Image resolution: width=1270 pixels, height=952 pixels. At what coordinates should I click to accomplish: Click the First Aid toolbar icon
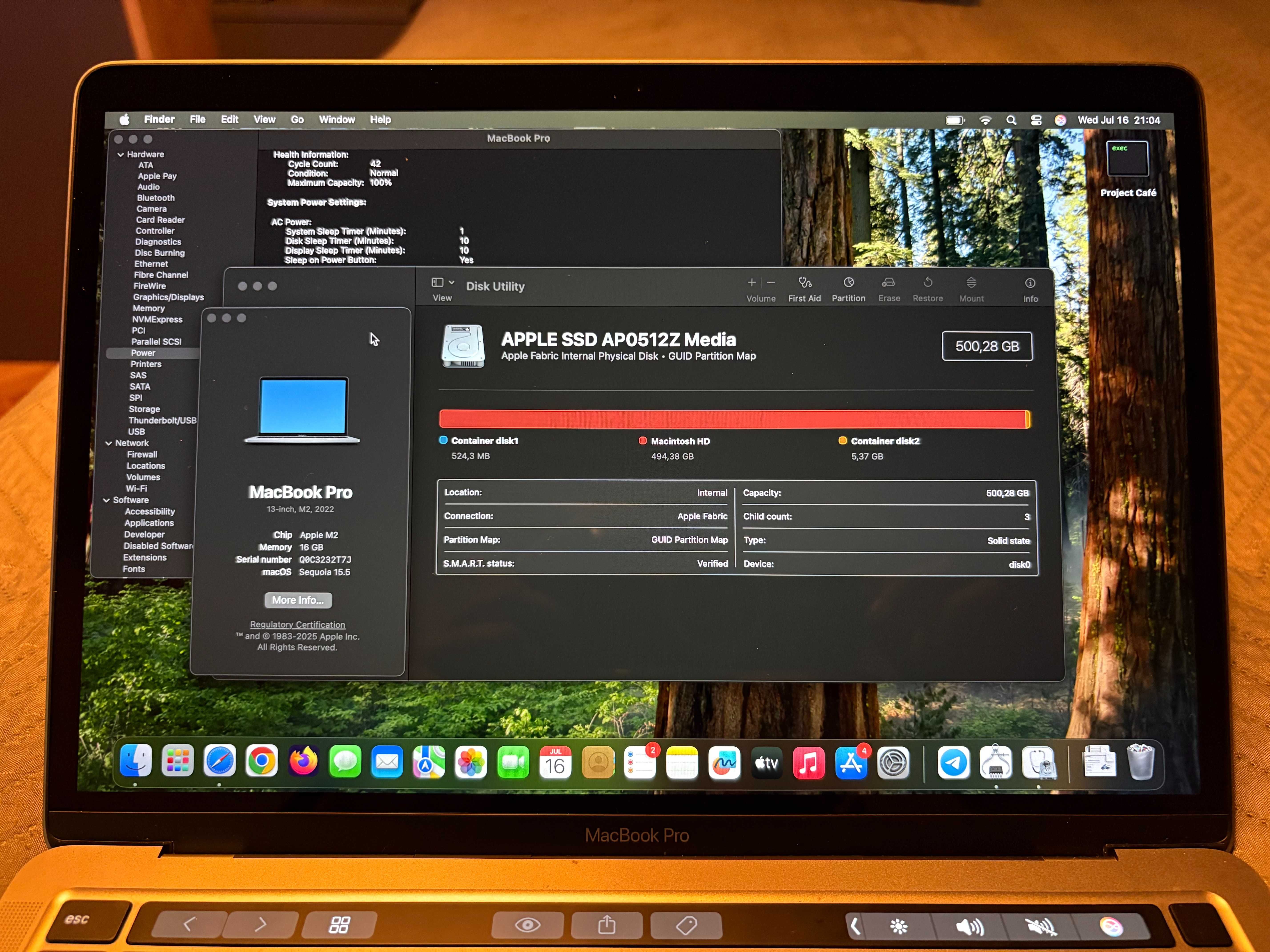[804, 283]
